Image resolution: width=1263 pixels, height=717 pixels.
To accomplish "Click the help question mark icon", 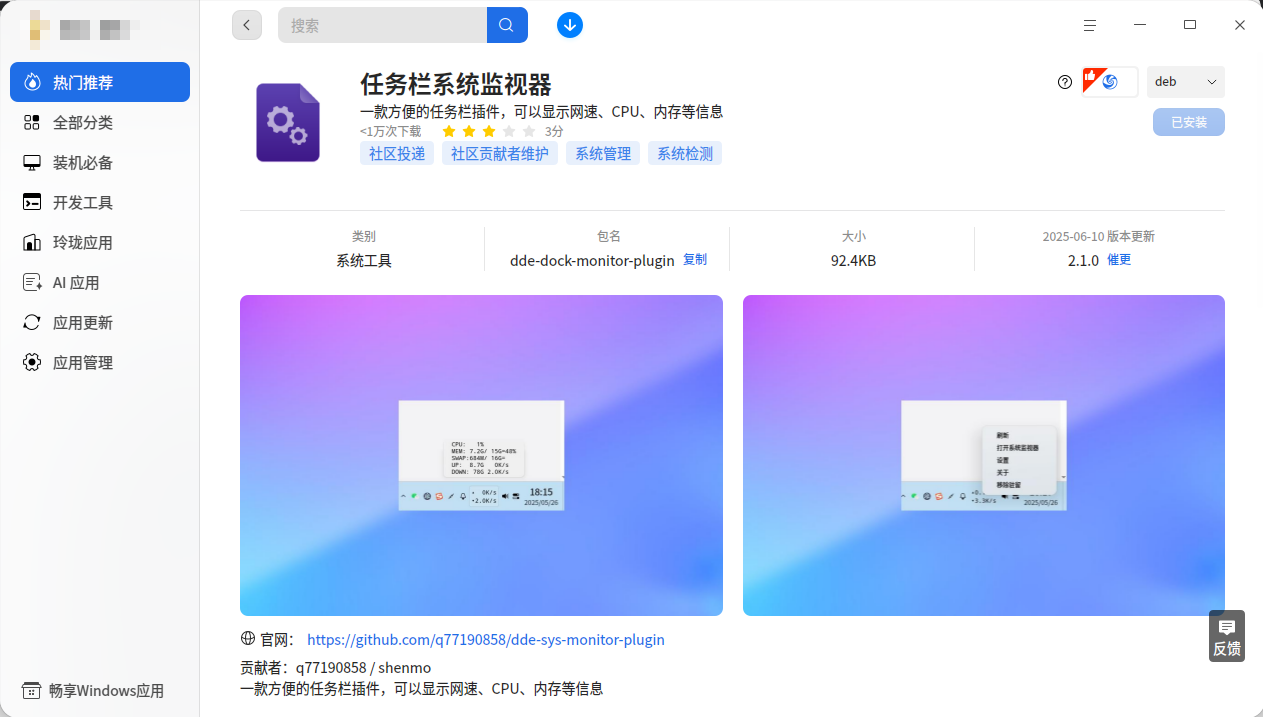I will click(1065, 82).
